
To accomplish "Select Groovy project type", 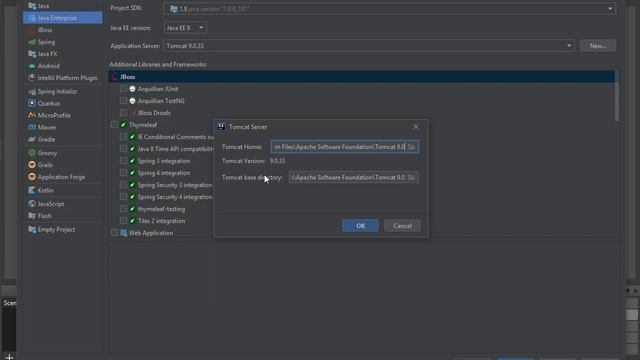I will coord(47,153).
